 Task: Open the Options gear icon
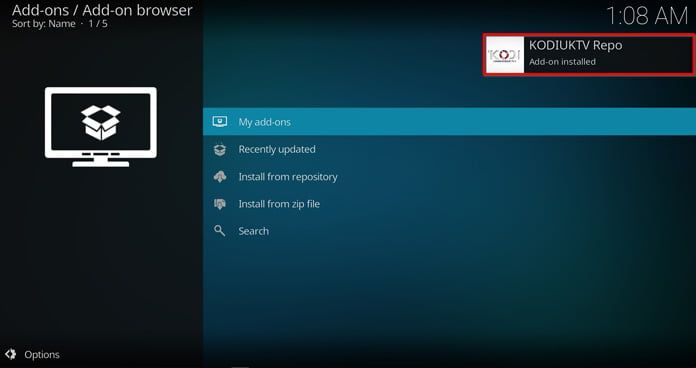(x=11, y=354)
